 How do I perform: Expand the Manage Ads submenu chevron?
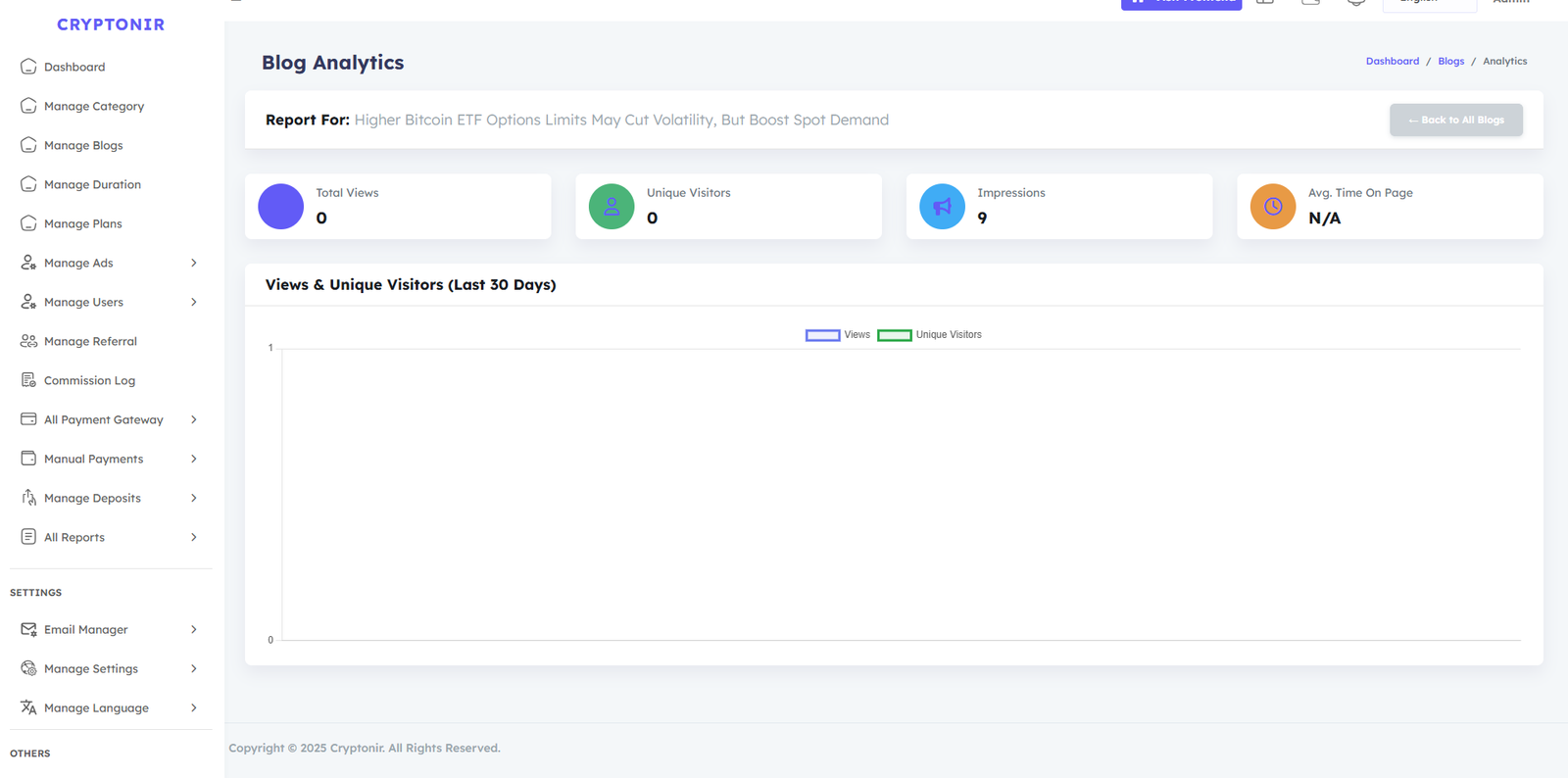(193, 263)
